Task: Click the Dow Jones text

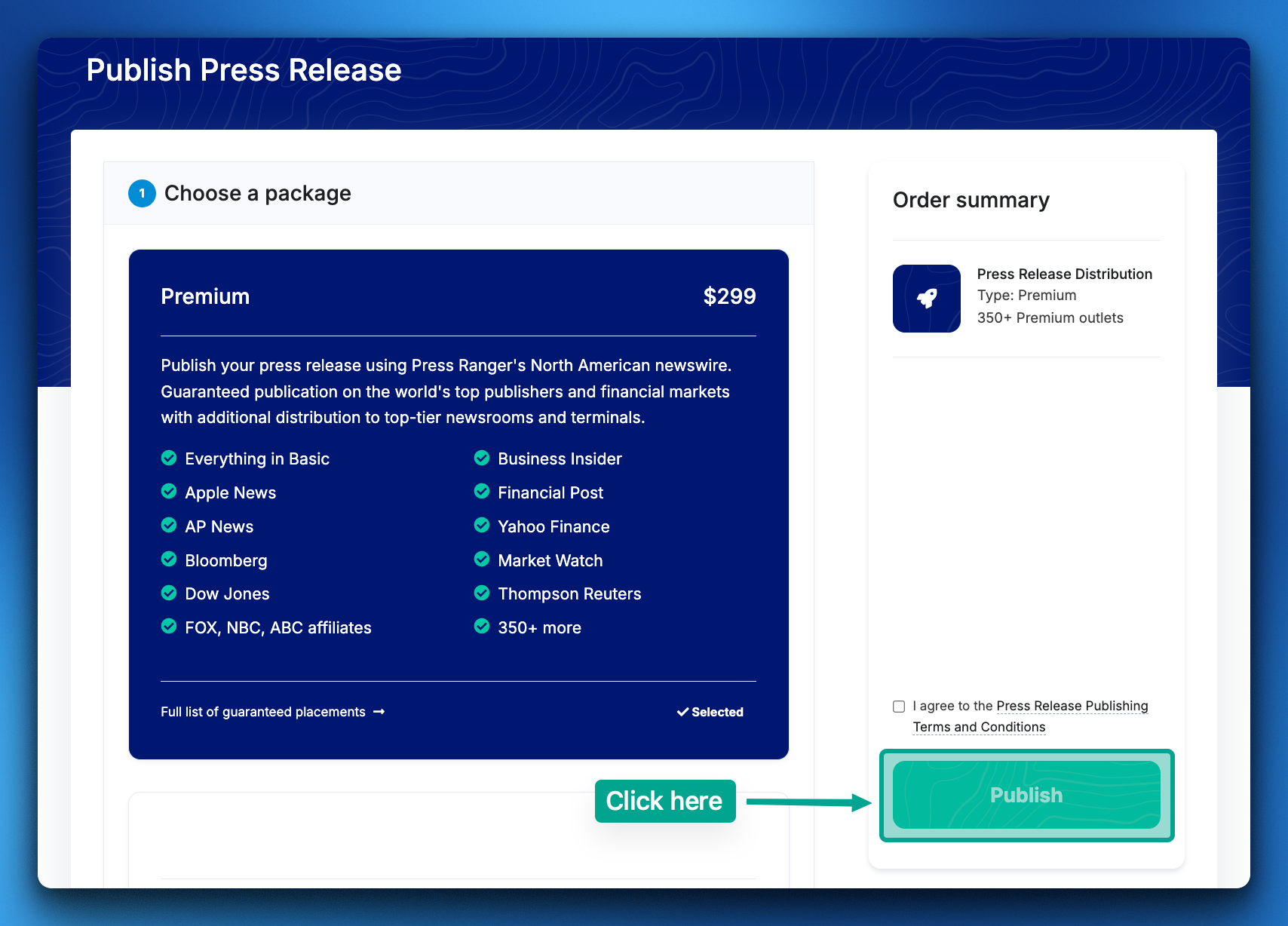Action: [x=227, y=594]
